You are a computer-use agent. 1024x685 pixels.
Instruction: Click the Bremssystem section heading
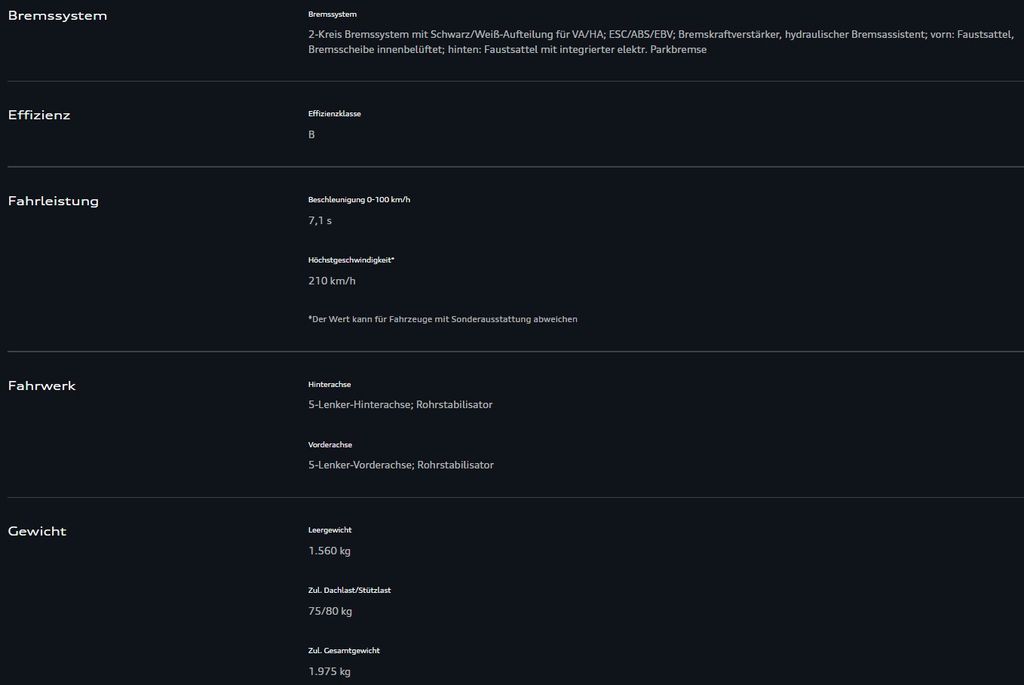click(57, 16)
